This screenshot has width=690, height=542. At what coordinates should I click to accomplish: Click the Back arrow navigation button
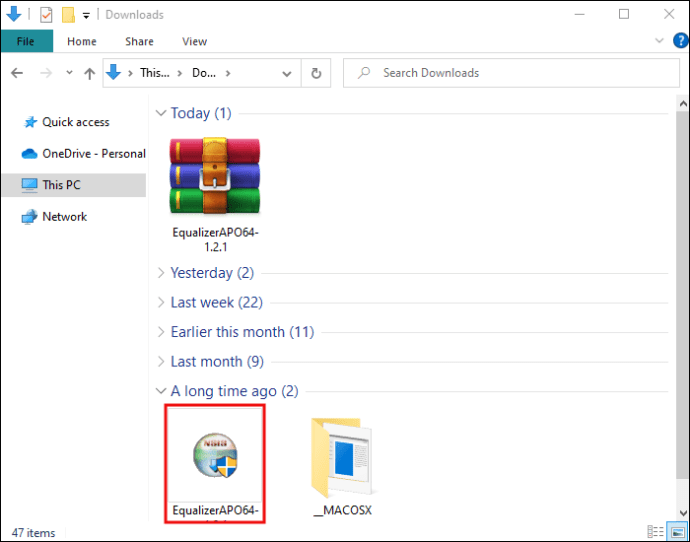pyautogui.click(x=17, y=73)
